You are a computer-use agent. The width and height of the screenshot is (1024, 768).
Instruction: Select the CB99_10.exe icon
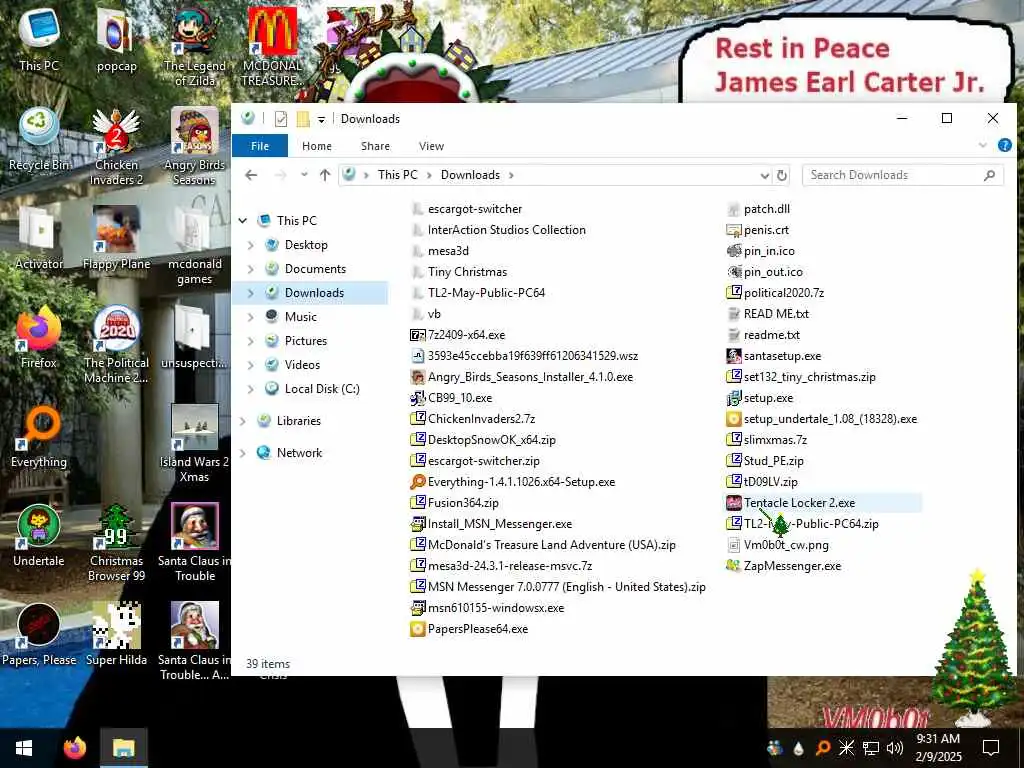click(417, 398)
